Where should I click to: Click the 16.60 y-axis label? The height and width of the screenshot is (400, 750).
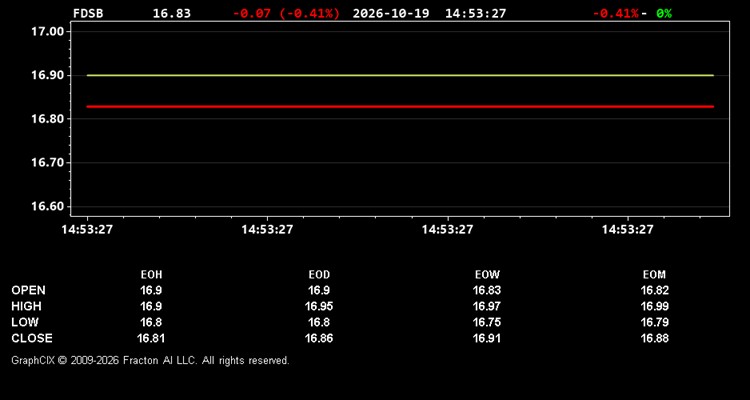47,207
